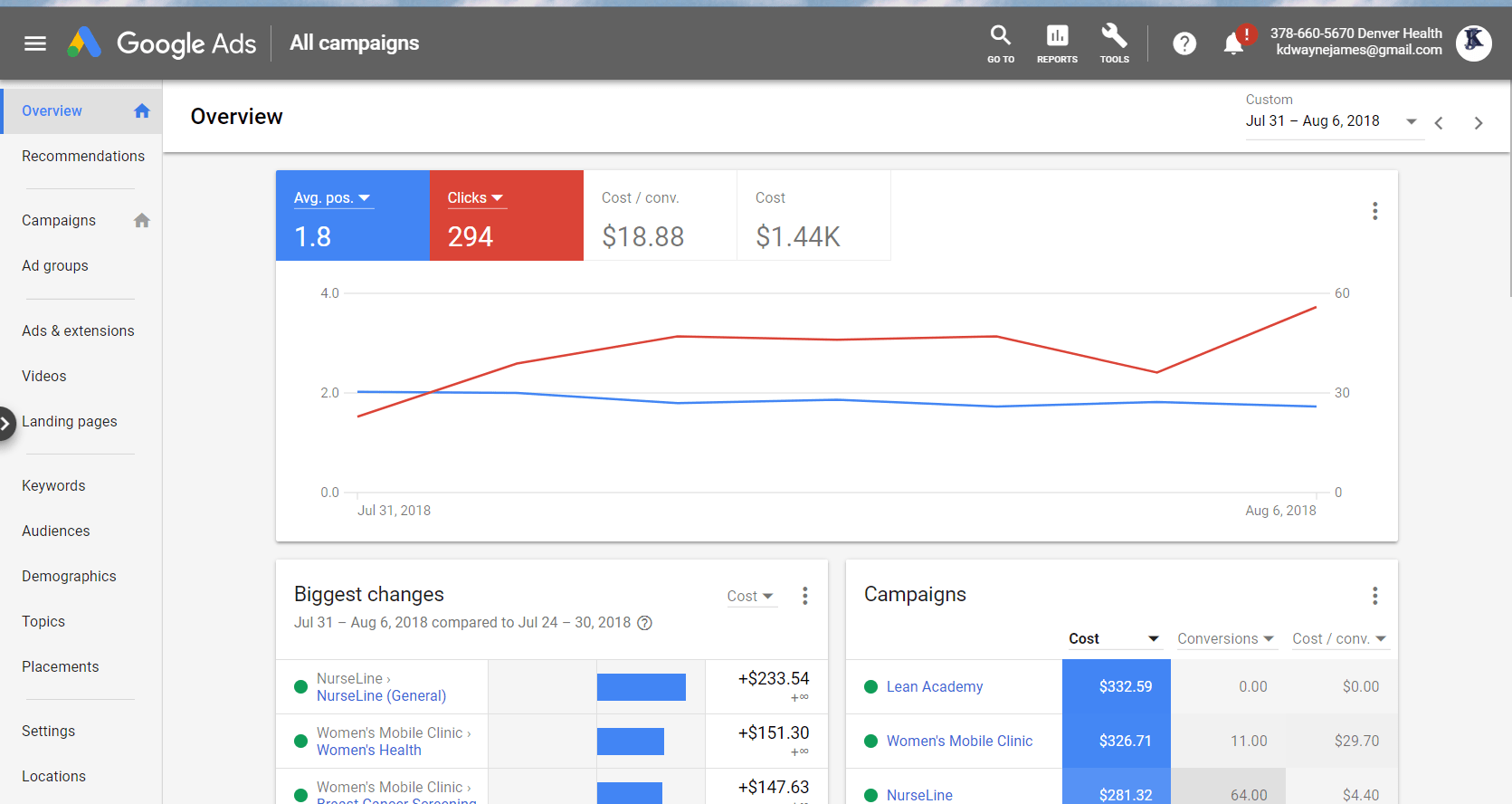The height and width of the screenshot is (804, 1512).
Task: Click the Help question mark icon
Action: [x=1184, y=43]
